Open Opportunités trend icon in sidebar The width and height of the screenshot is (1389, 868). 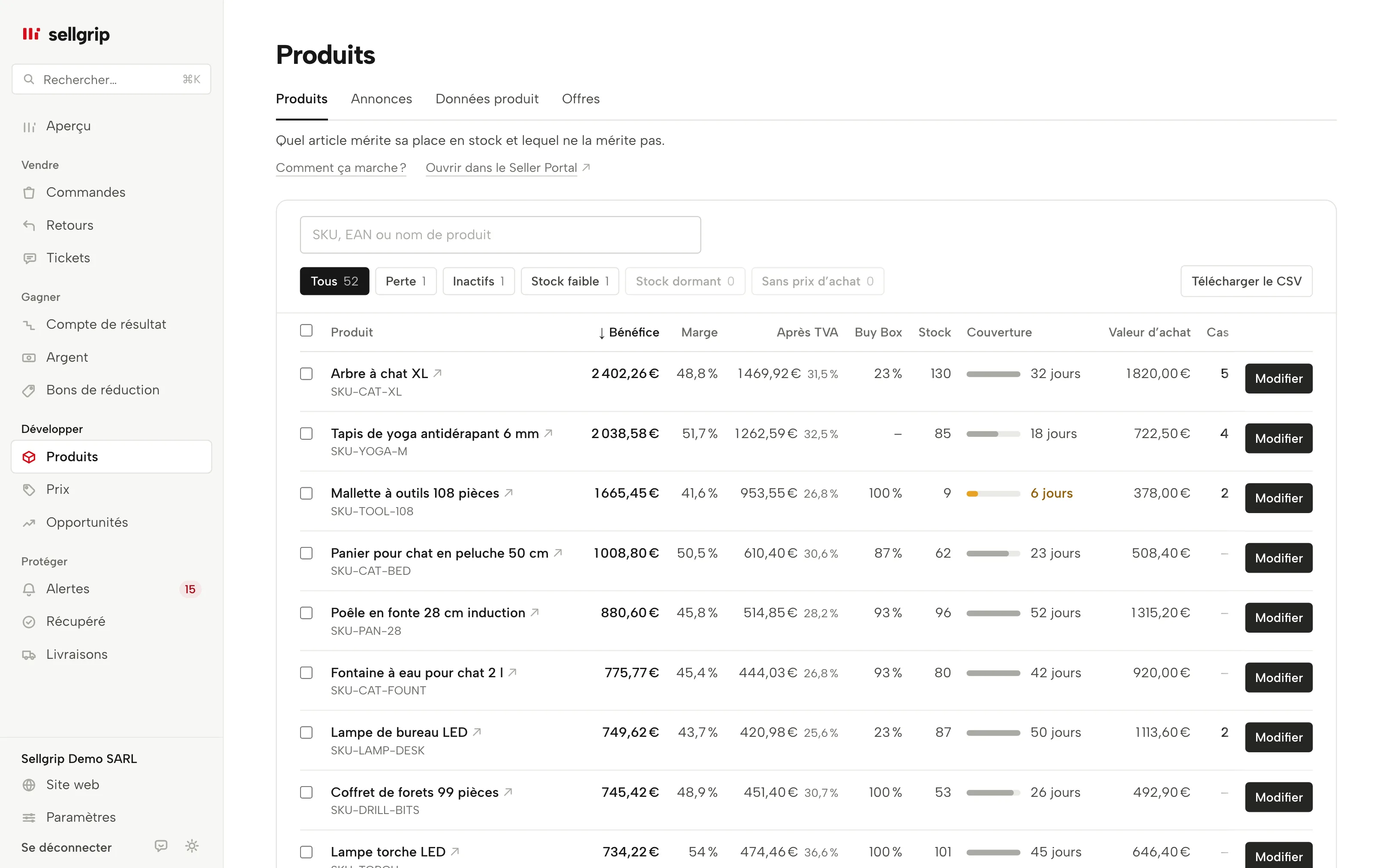(29, 523)
